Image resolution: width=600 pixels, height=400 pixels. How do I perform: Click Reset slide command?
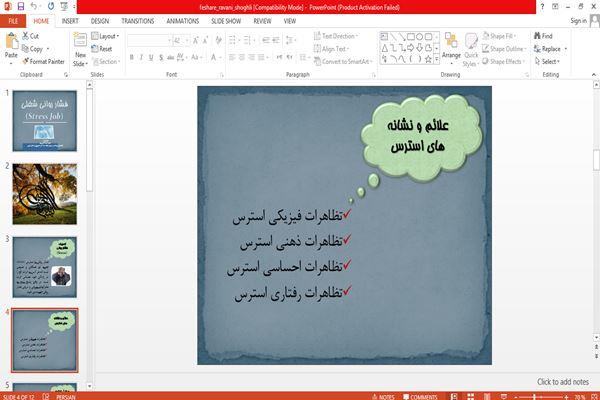pos(102,49)
